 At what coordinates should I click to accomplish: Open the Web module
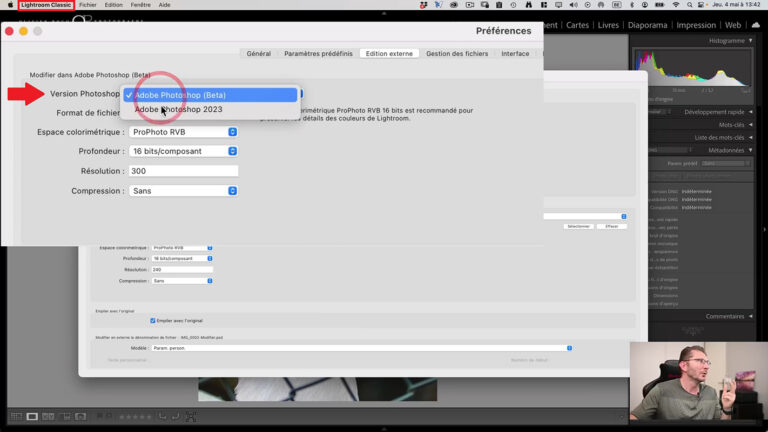tap(733, 25)
